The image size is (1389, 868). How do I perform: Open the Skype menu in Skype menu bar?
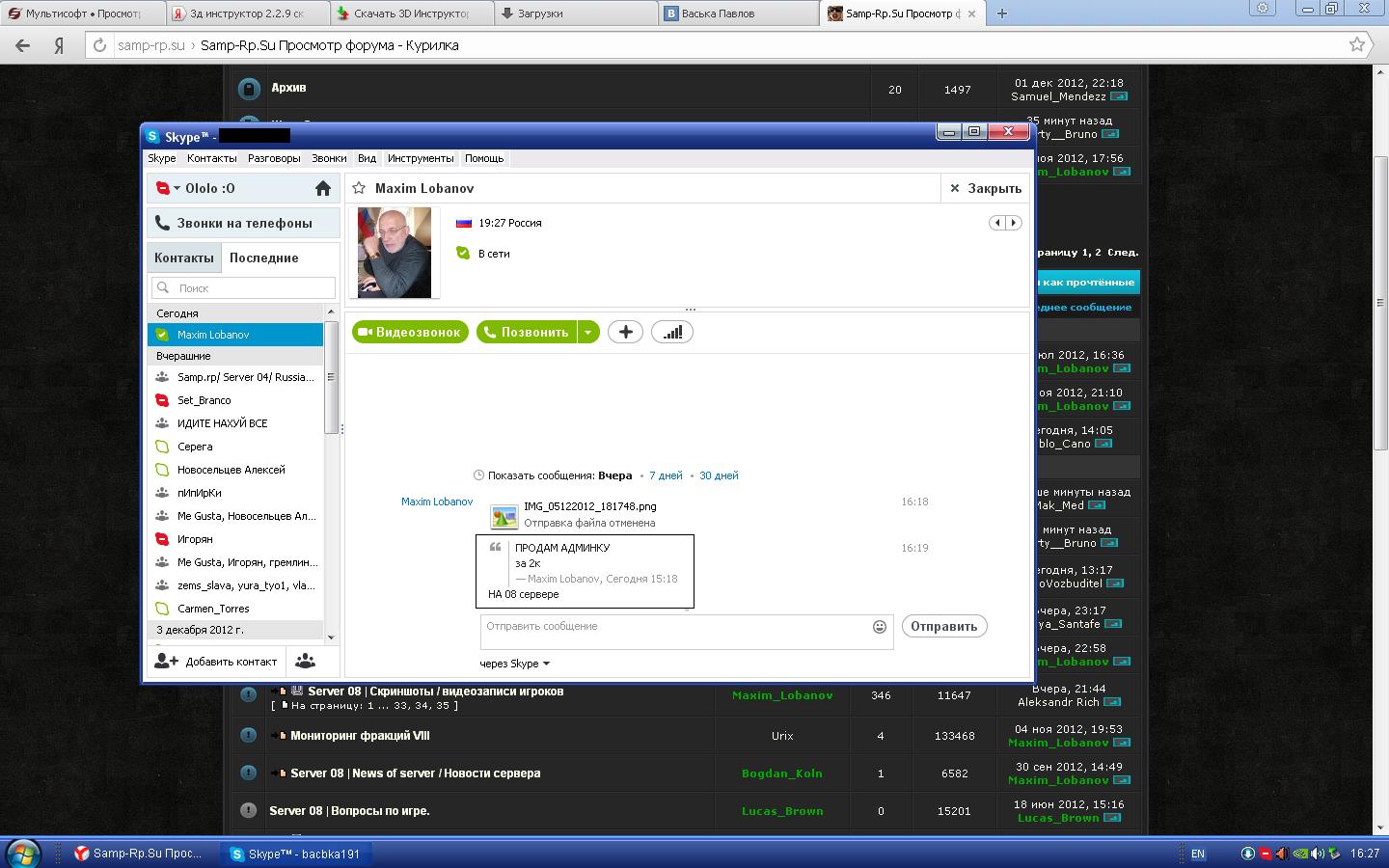tap(161, 158)
